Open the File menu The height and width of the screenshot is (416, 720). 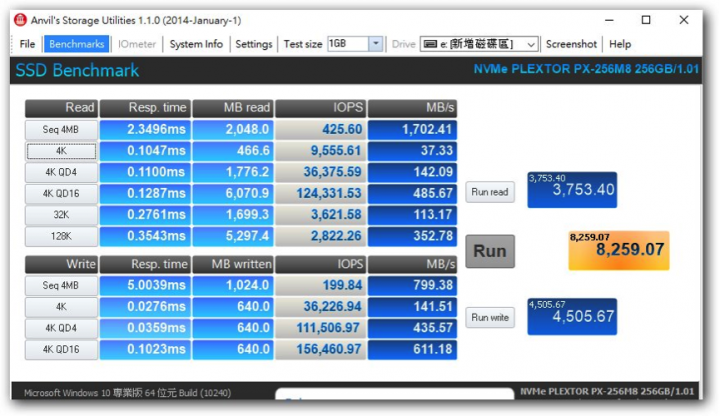point(27,44)
